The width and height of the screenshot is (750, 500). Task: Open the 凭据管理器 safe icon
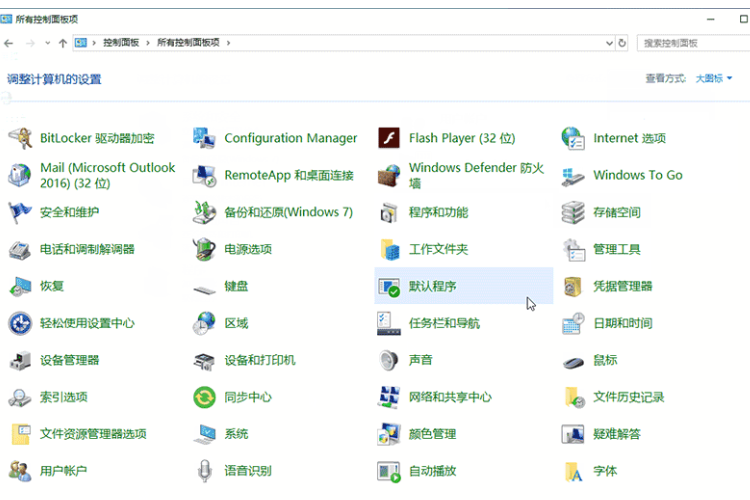573,286
